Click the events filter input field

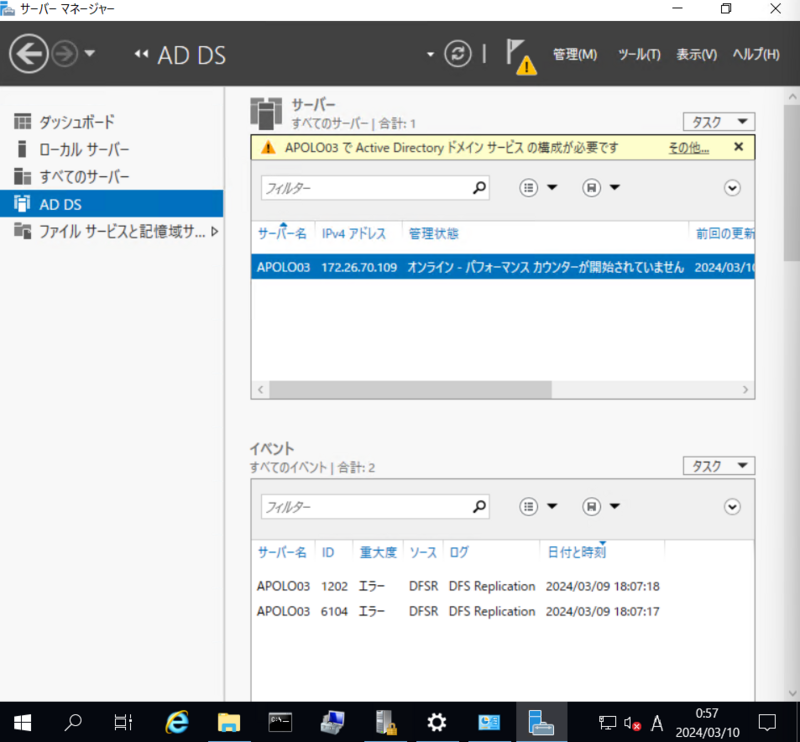pyautogui.click(x=364, y=507)
